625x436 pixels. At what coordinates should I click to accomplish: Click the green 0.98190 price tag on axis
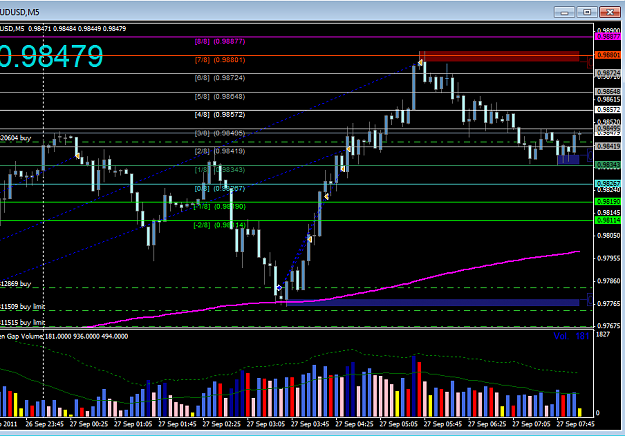[x=608, y=202]
